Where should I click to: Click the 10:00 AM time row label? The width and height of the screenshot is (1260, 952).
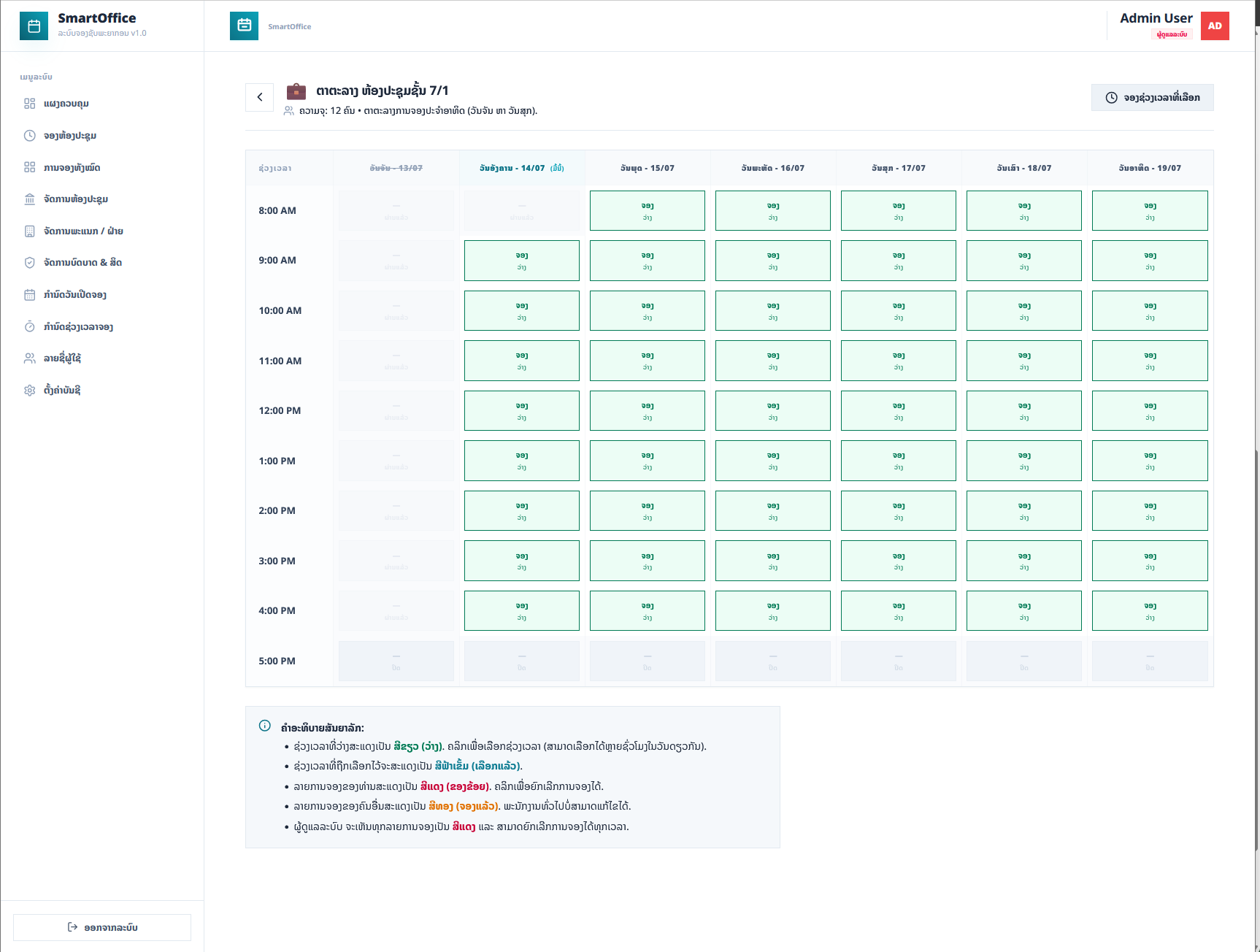[x=280, y=310]
